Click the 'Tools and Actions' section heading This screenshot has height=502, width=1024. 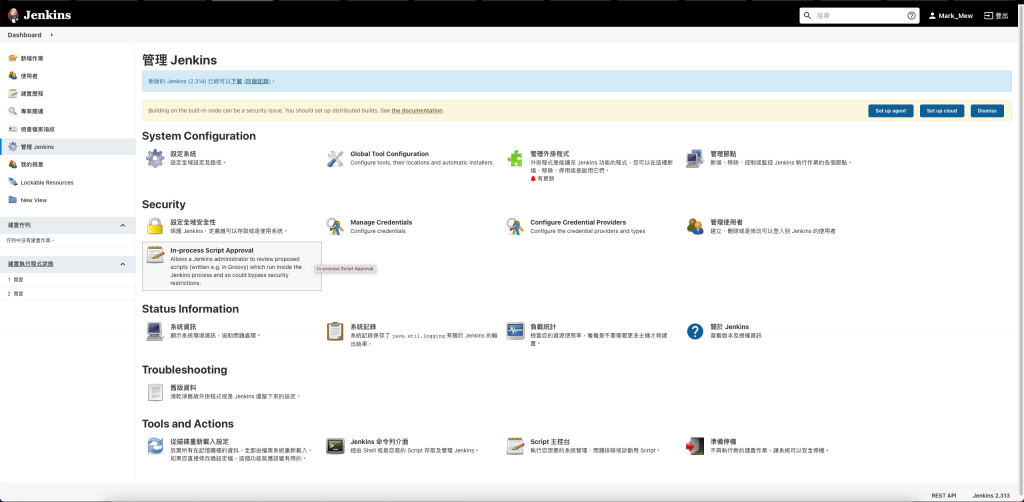click(x=187, y=424)
